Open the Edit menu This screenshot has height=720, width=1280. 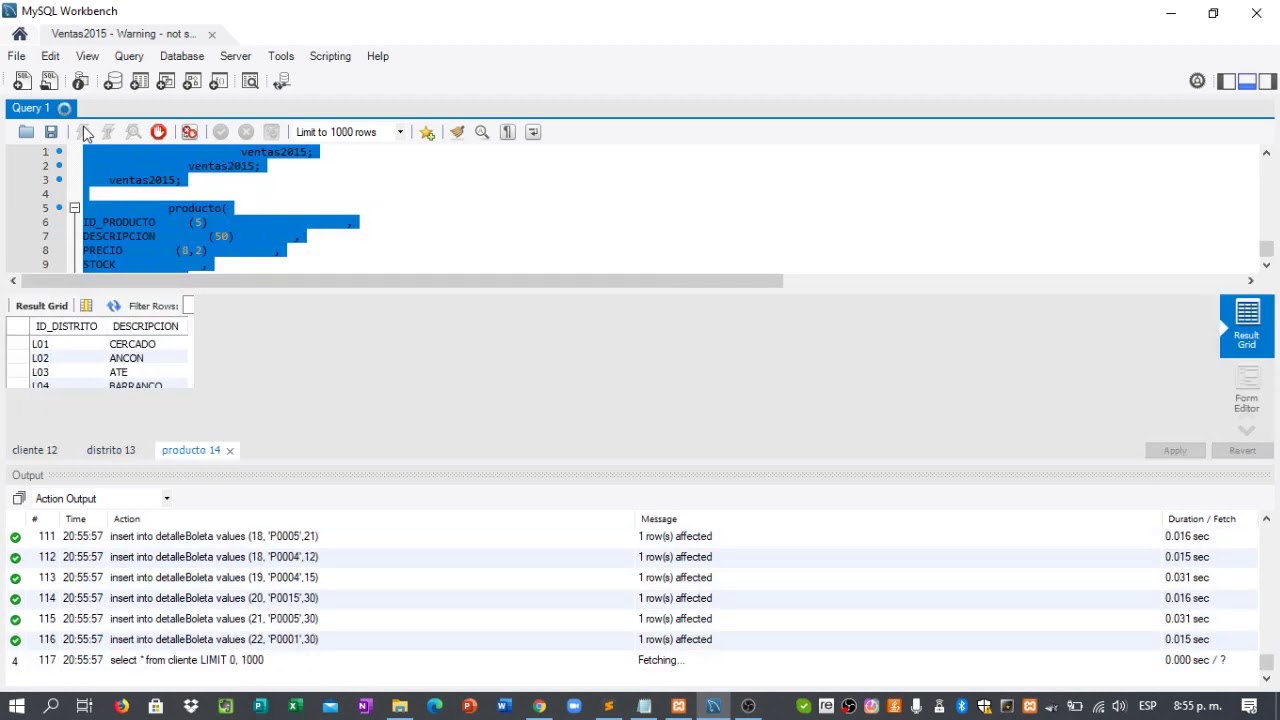click(50, 56)
